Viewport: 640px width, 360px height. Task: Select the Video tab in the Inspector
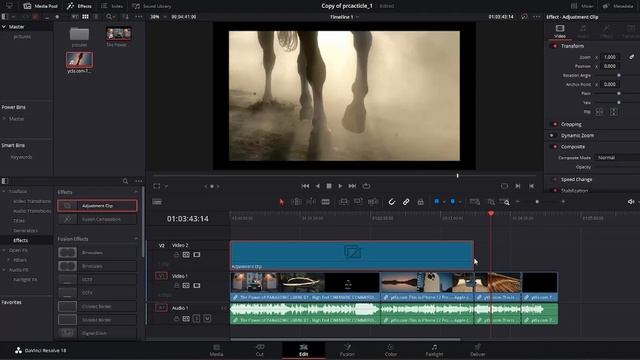click(560, 31)
